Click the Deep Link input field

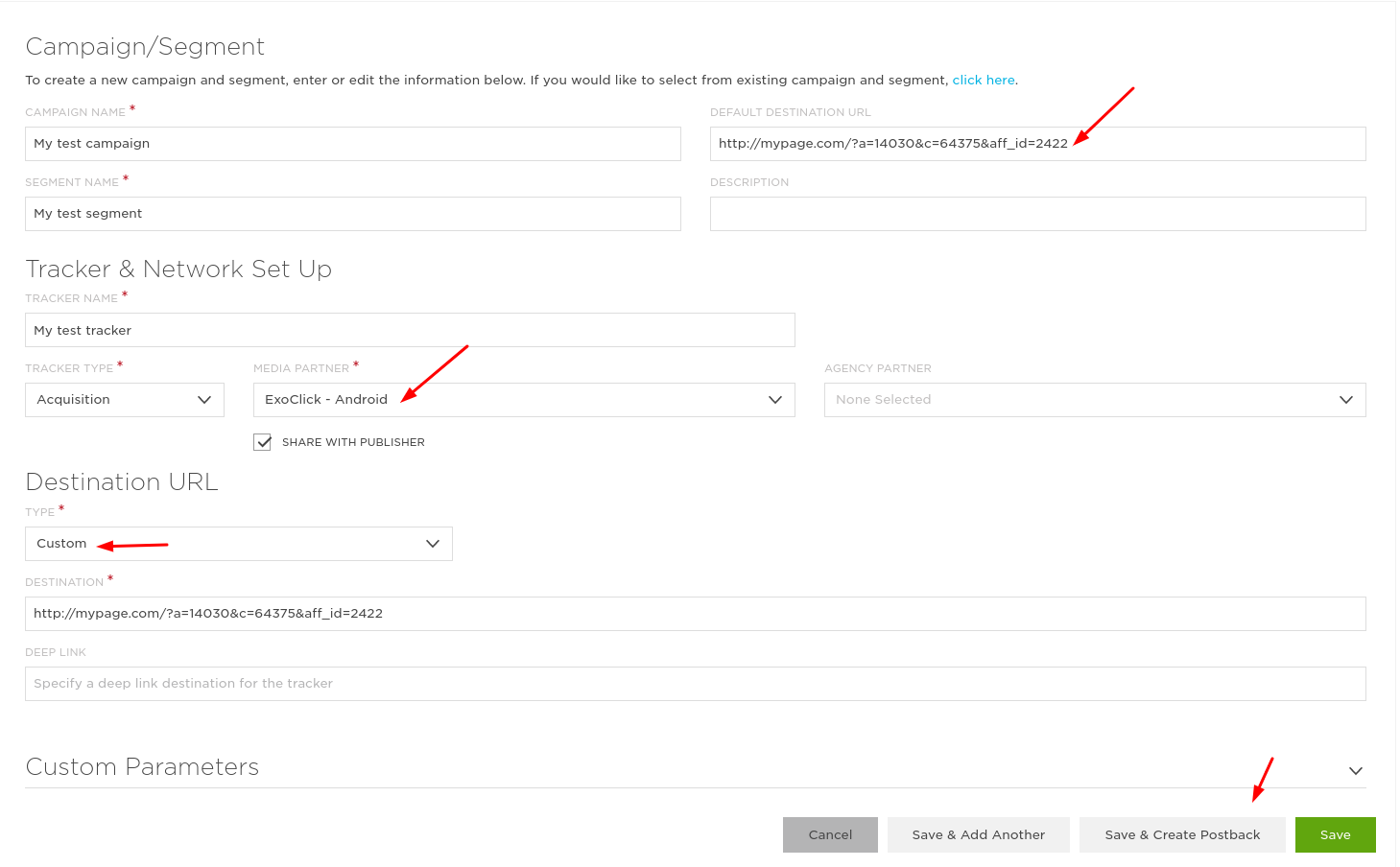(695, 684)
